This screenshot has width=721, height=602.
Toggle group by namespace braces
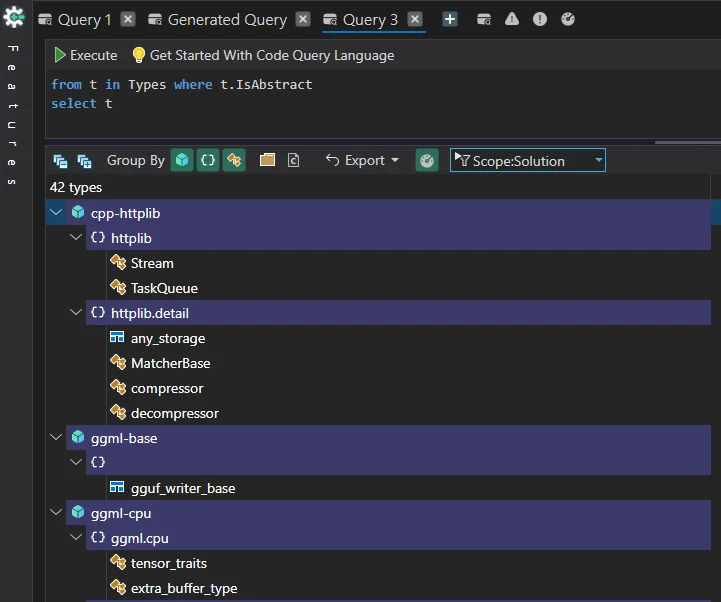(x=208, y=160)
